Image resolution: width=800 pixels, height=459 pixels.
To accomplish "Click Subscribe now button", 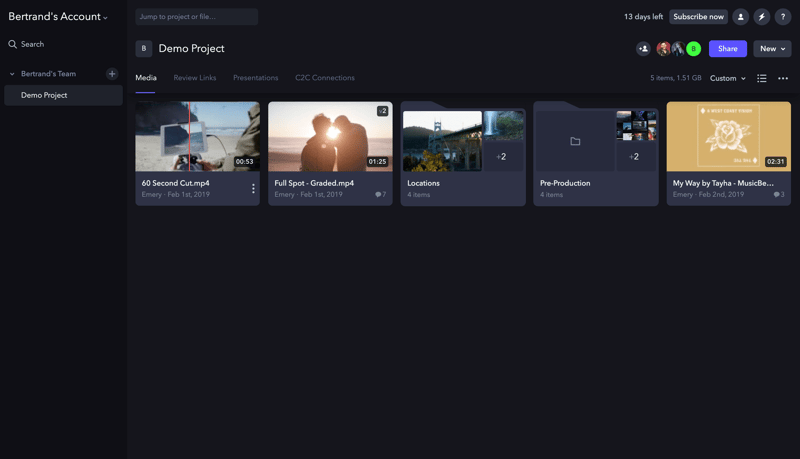I will (698, 17).
